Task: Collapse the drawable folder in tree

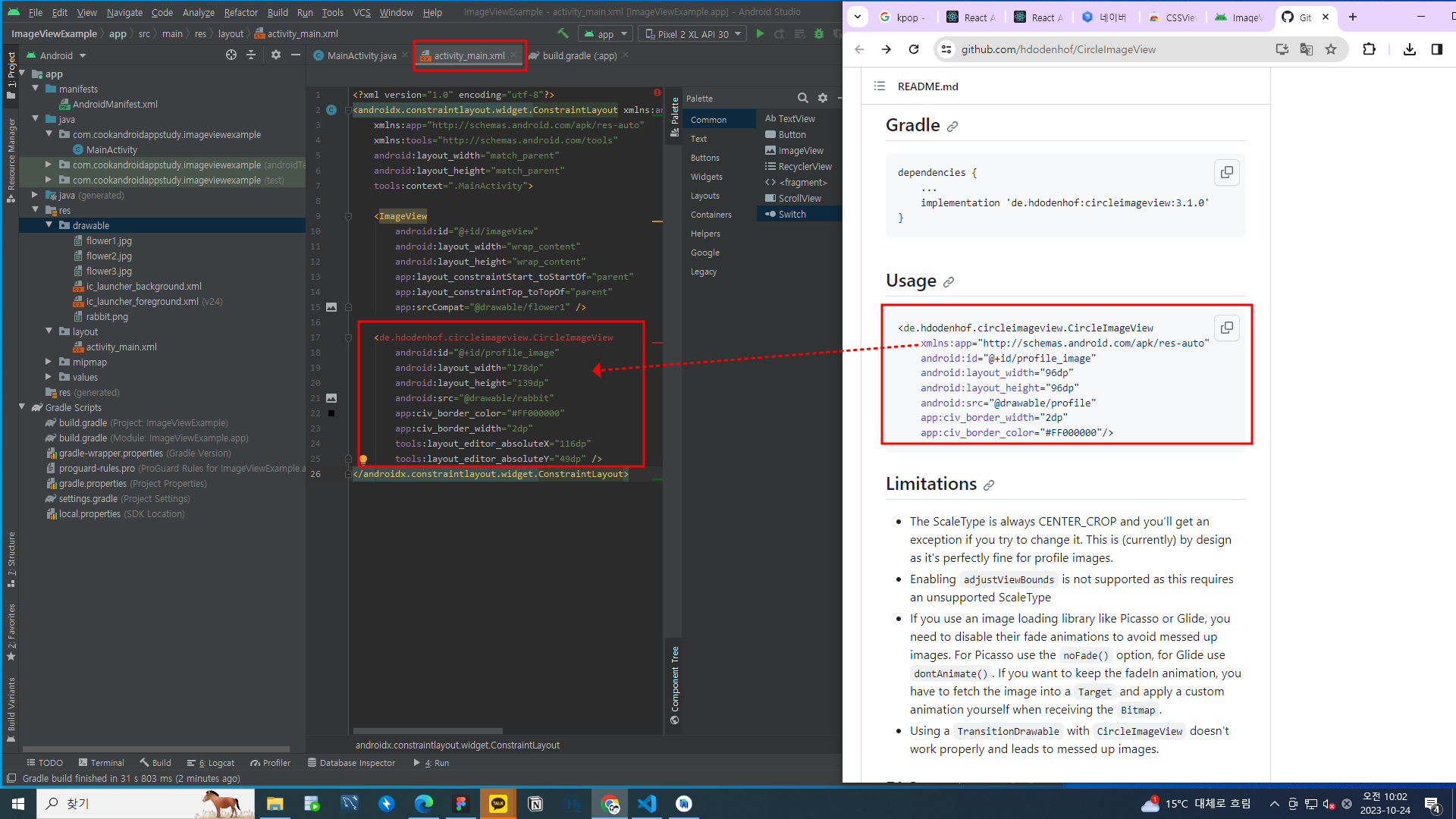Action: (x=49, y=225)
